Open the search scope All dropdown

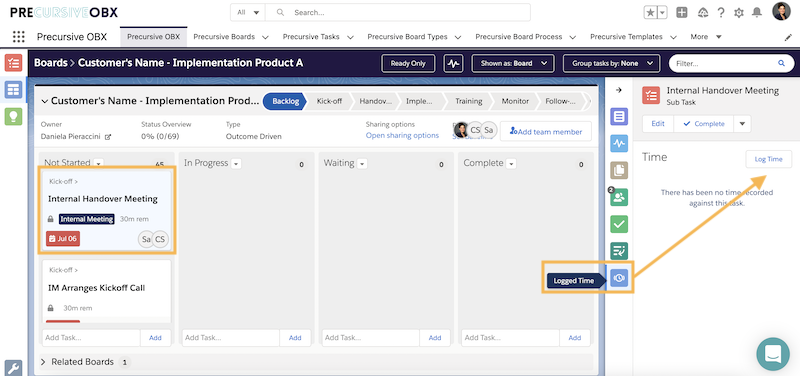coord(248,12)
